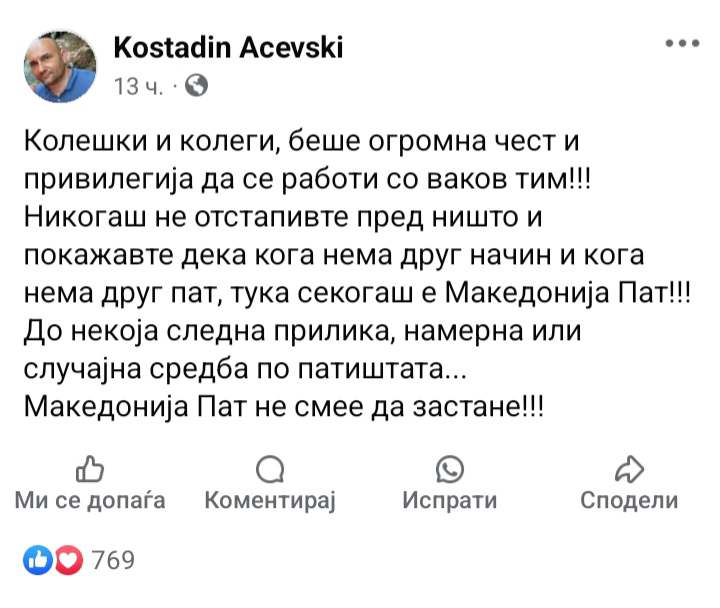The image size is (720, 608).
Task: Open the Kostadin Acevski profile name link
Action: 228,47
